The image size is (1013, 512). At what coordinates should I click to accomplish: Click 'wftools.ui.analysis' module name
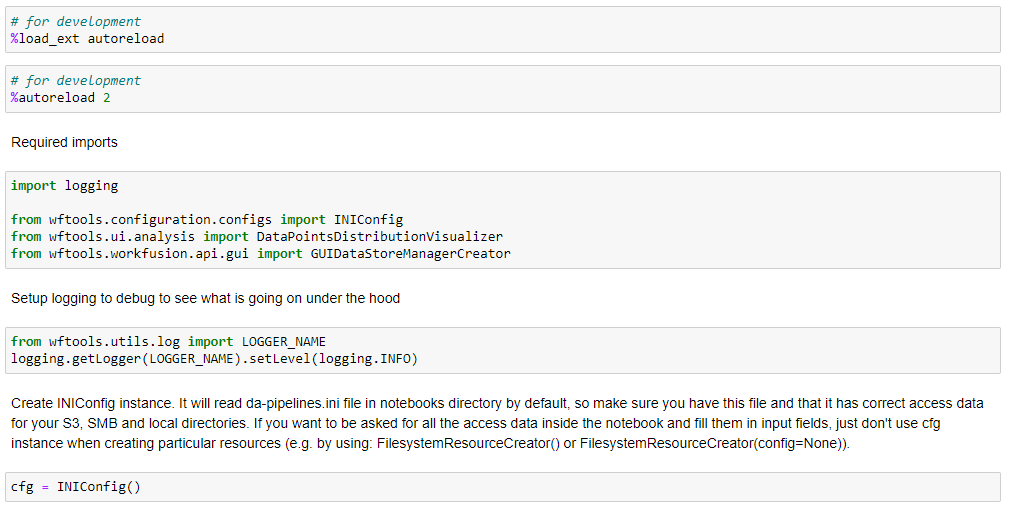tap(121, 236)
